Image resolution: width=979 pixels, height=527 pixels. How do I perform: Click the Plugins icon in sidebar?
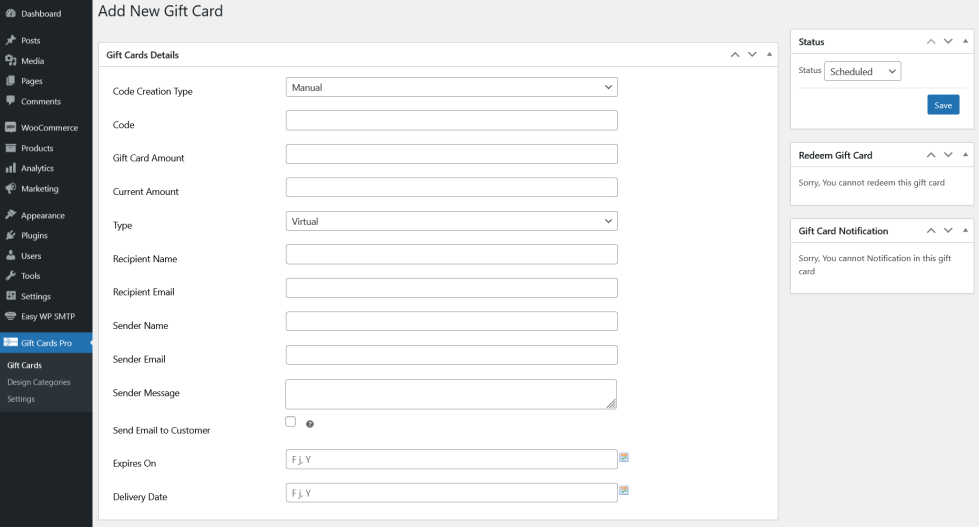click(x=10, y=236)
